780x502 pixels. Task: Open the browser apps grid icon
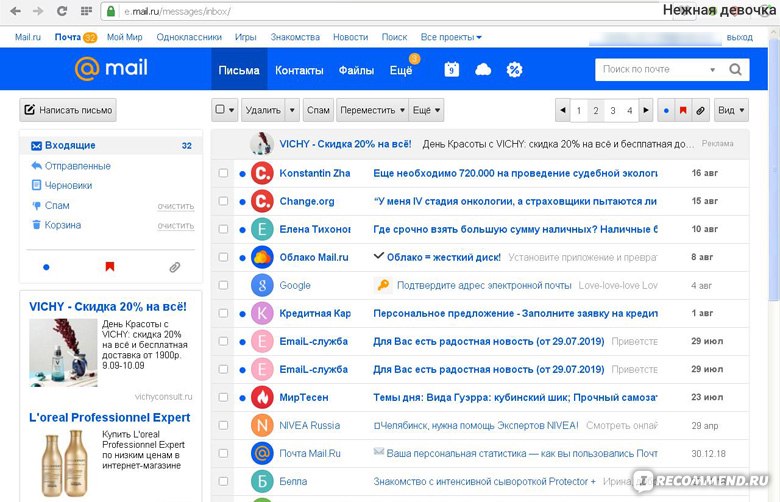click(x=86, y=11)
